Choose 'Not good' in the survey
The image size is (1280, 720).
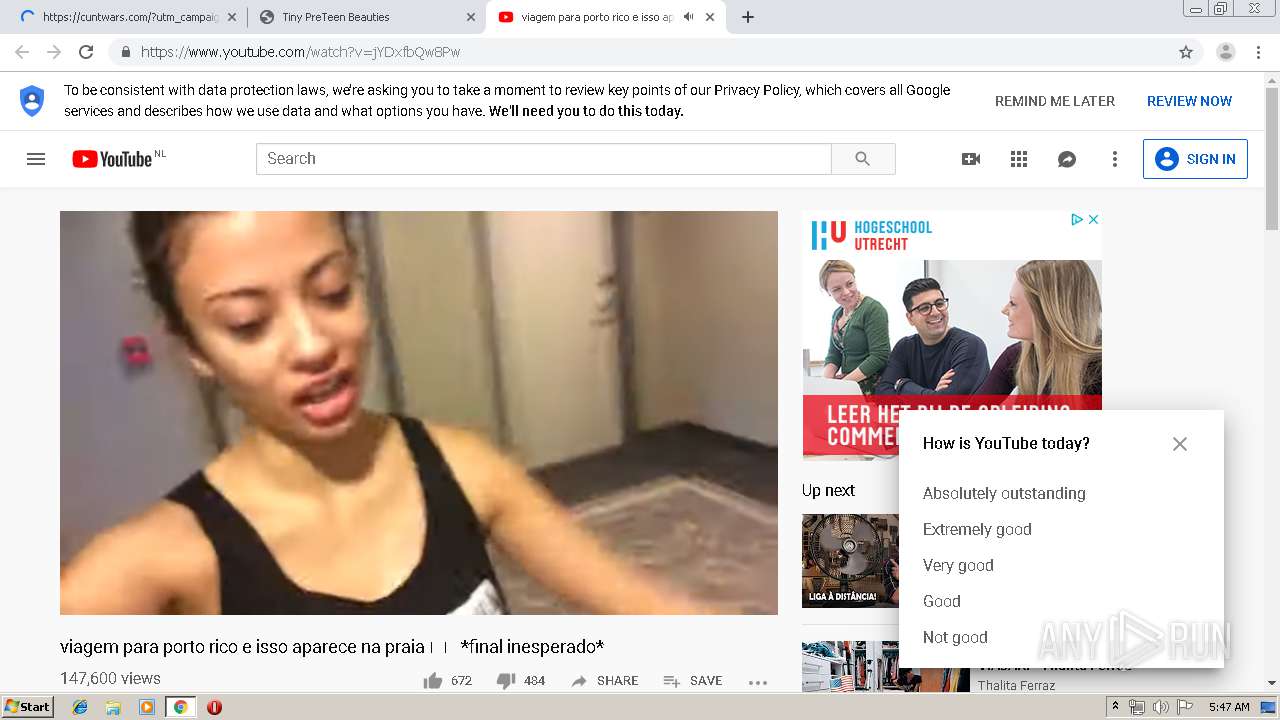pyautogui.click(x=955, y=637)
